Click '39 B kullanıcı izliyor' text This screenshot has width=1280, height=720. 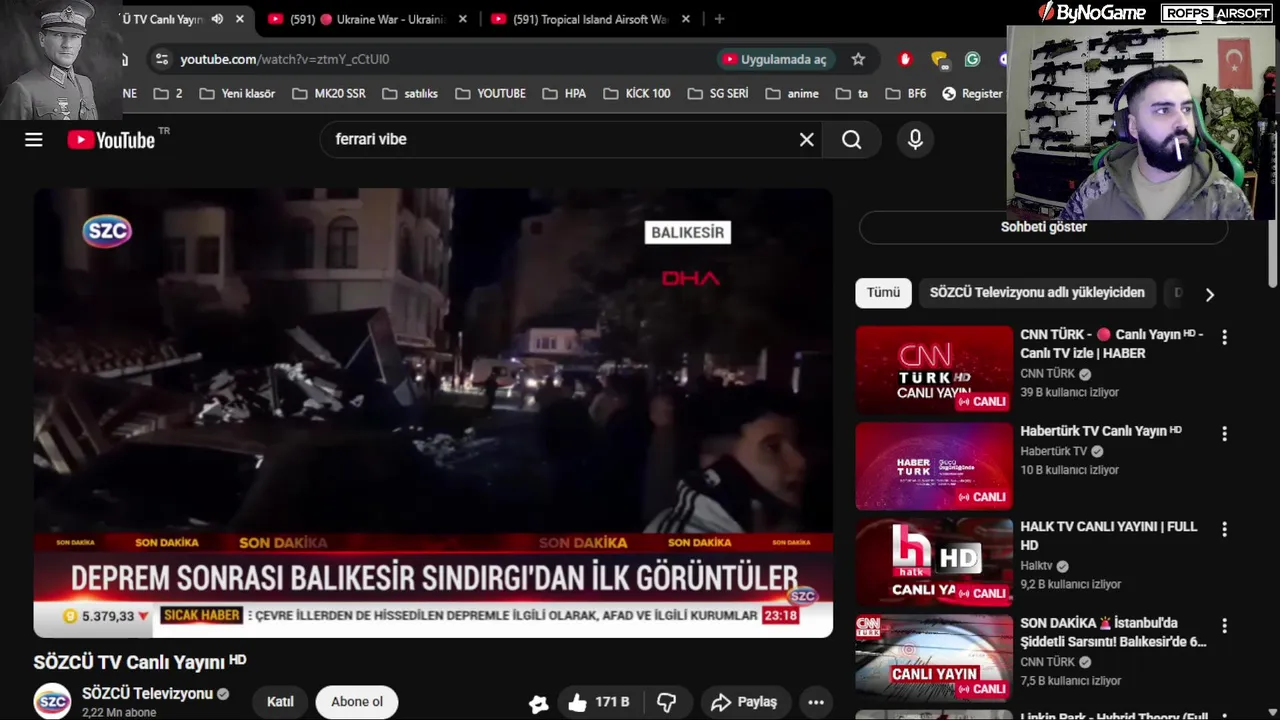click(1069, 392)
